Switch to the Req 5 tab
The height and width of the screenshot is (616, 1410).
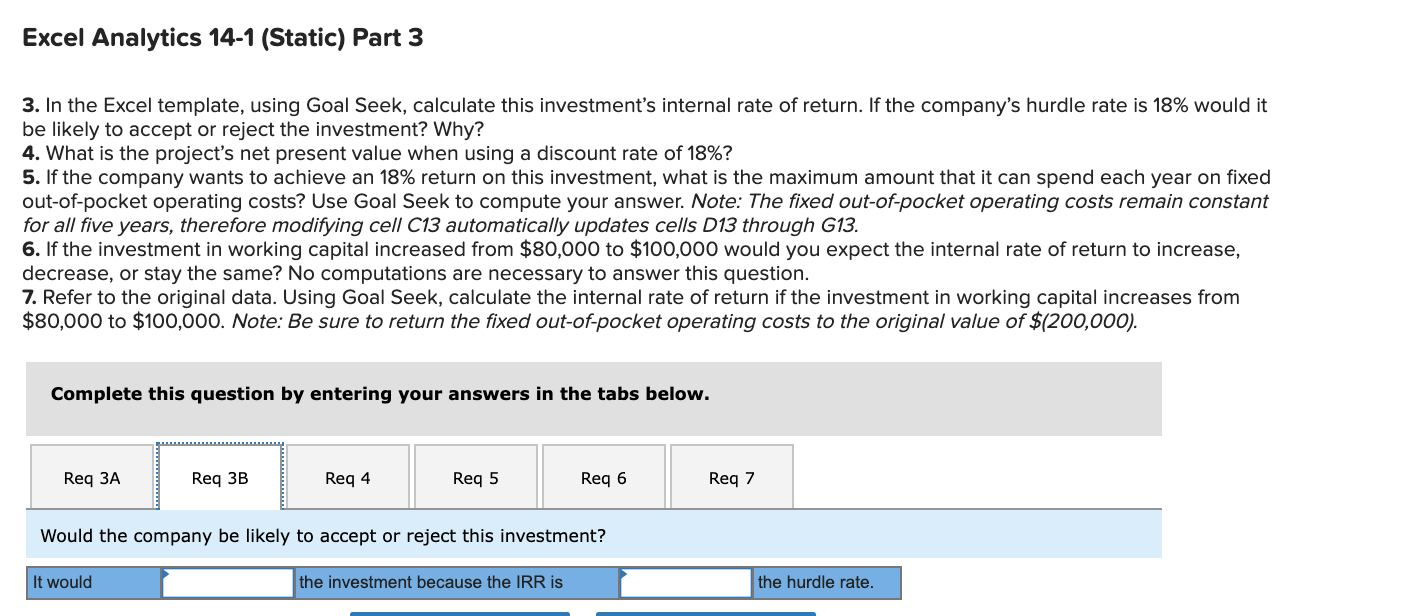(x=476, y=477)
